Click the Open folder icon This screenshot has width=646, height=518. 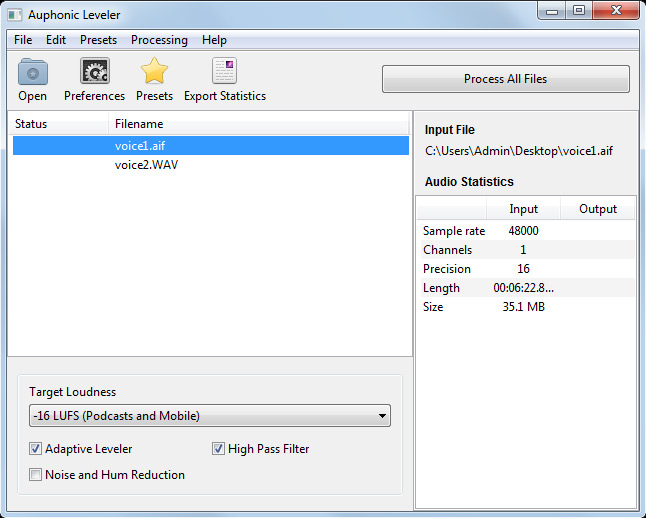32,73
